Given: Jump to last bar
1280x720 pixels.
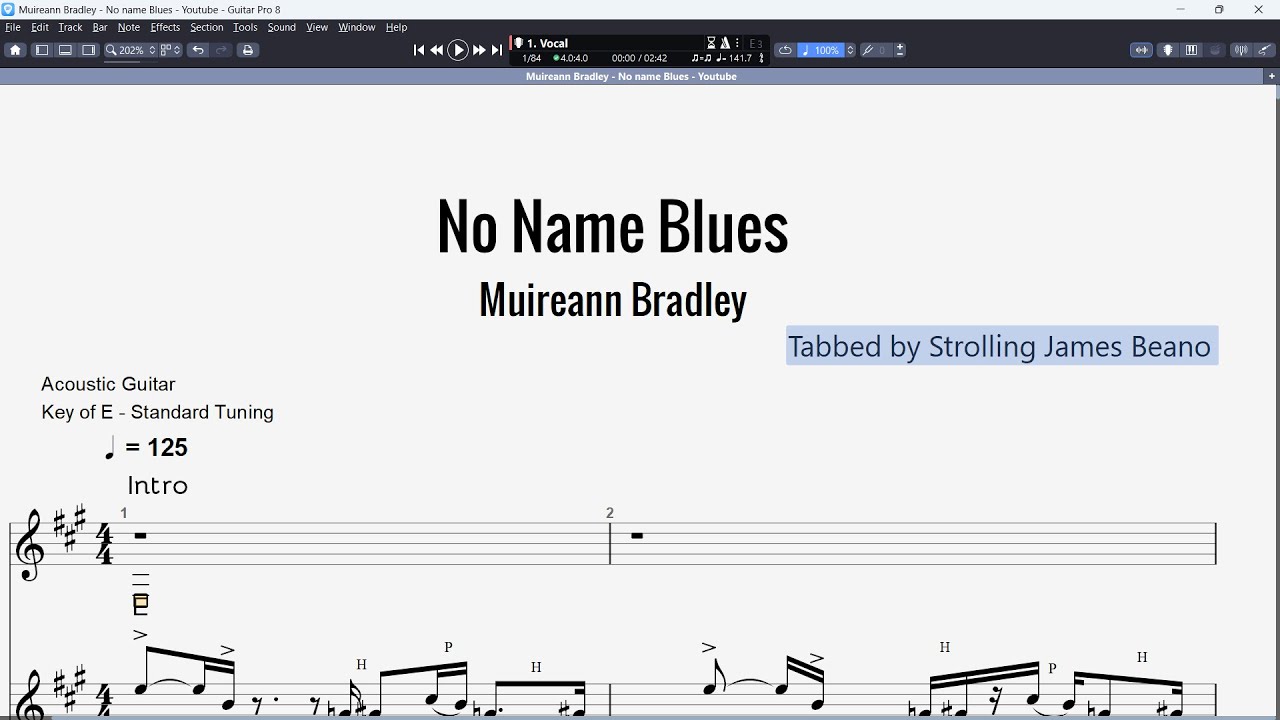Looking at the screenshot, I should pos(497,50).
